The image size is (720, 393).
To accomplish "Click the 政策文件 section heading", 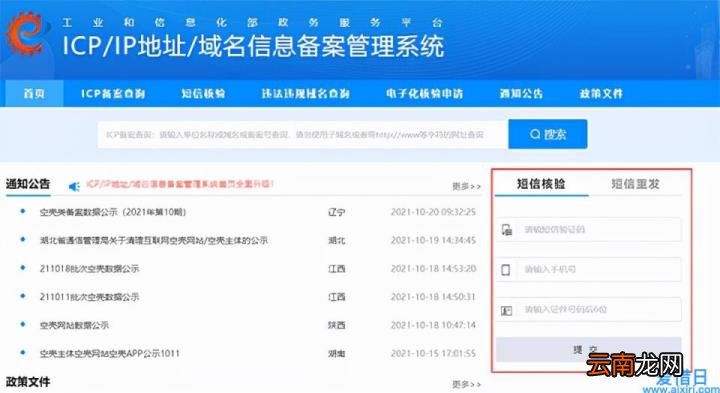I will tap(28, 382).
